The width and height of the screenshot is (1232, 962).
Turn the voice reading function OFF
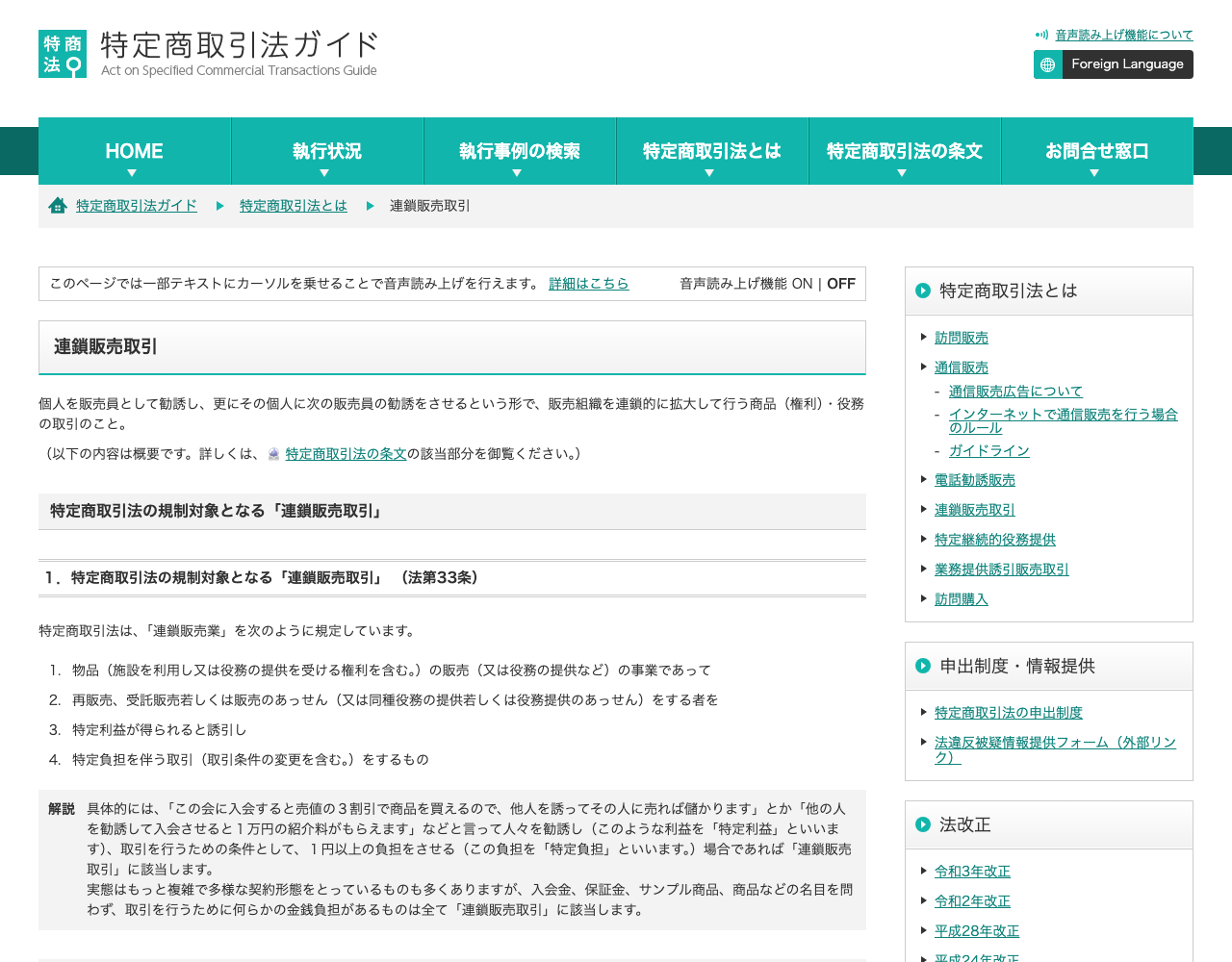pyautogui.click(x=841, y=284)
